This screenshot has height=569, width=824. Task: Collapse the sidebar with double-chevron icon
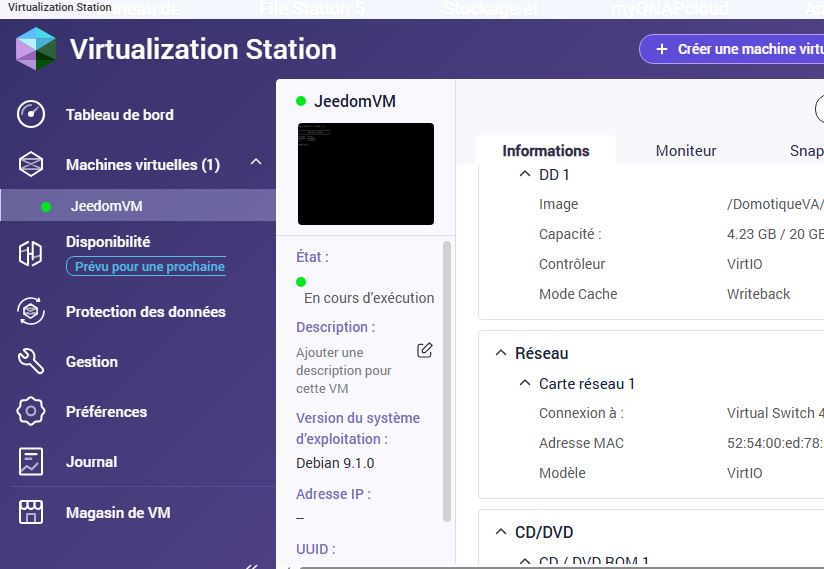(252, 566)
